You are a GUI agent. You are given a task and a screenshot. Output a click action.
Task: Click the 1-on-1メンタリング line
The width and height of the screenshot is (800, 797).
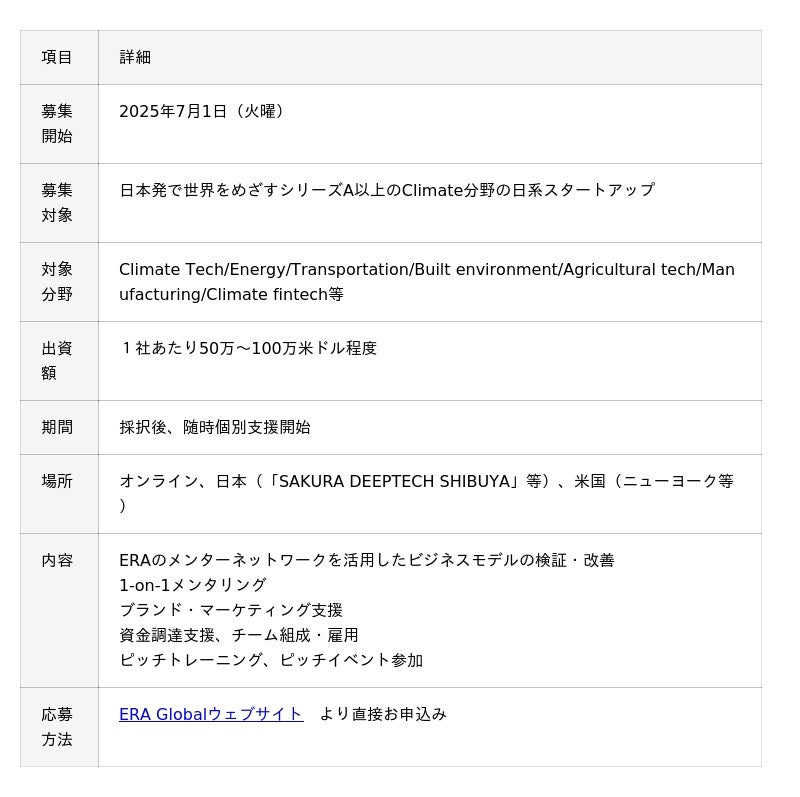pos(193,585)
